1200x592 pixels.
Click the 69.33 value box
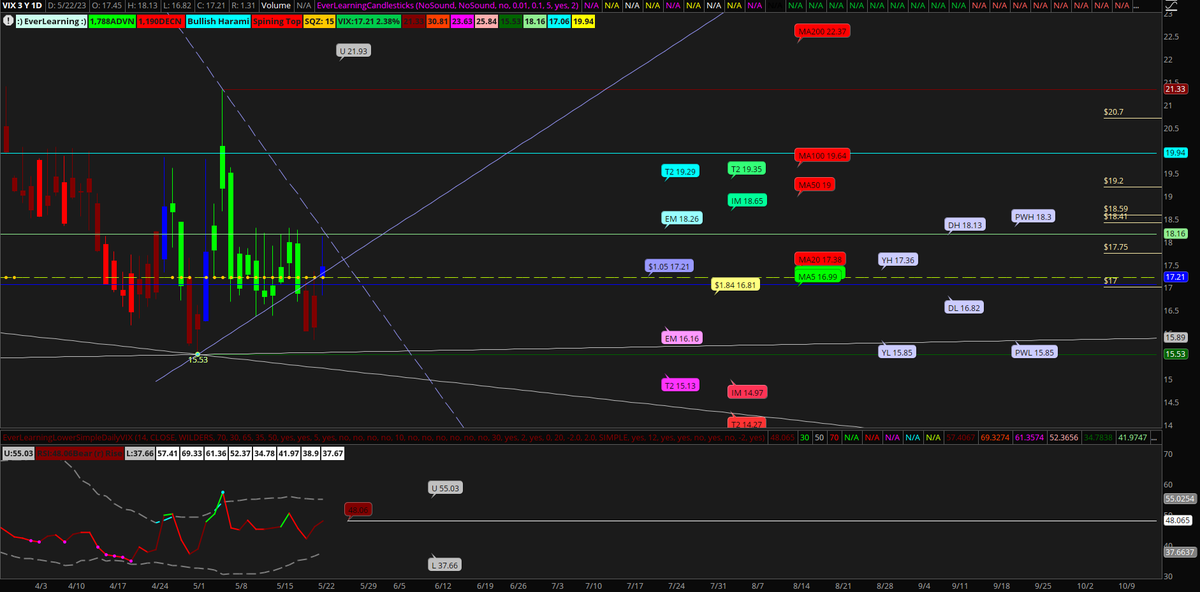(x=194, y=453)
